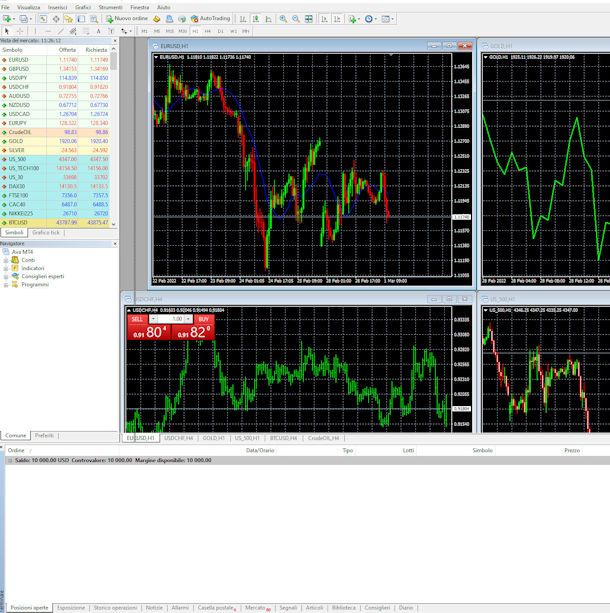Screen dimensions: 610x613
Task: Toggle the Navigator folder icon
Action: click(x=68, y=19)
